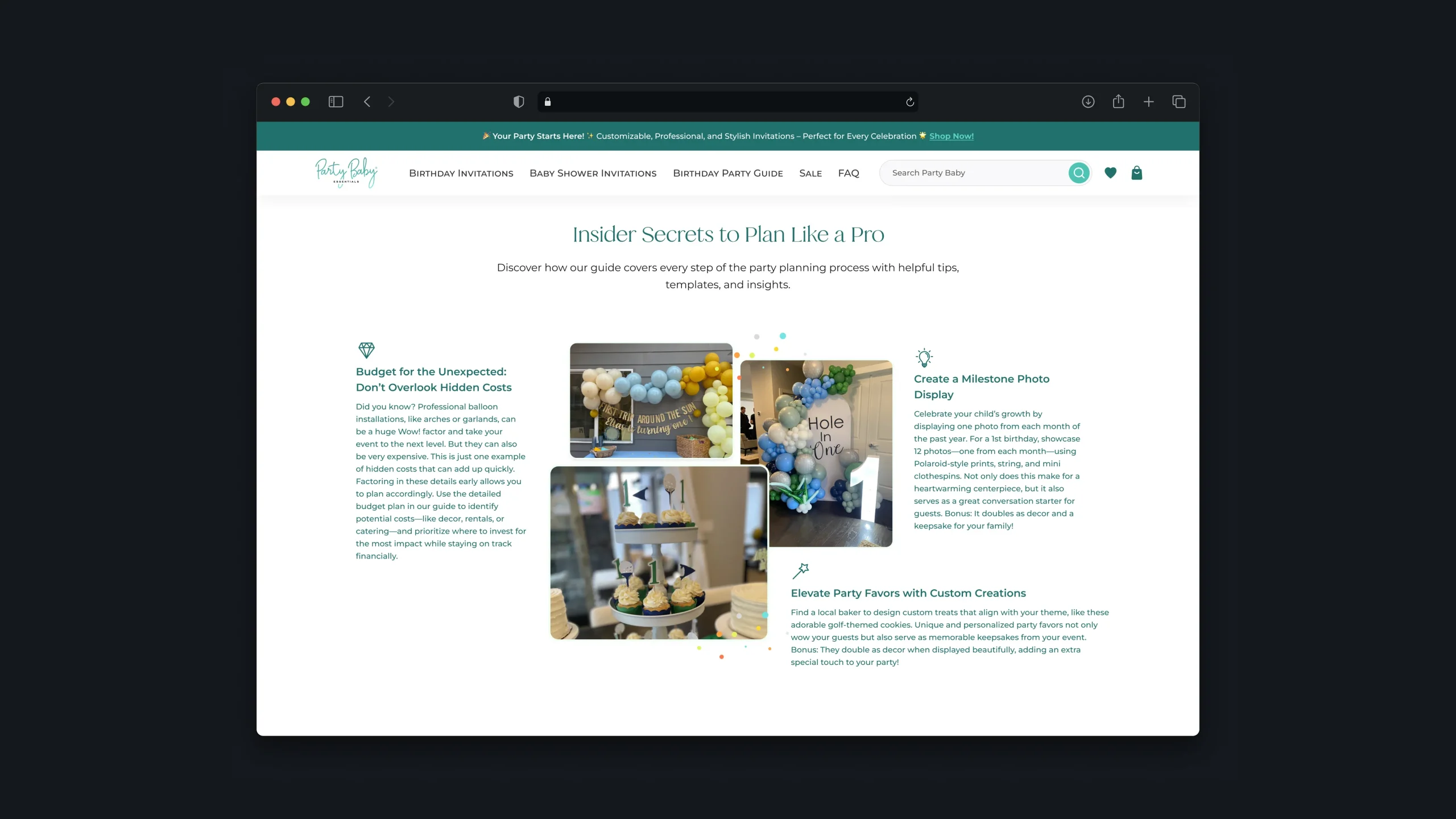Viewport: 1456px width, 819px height.
Task: Click the red close window button
Action: 276,102
